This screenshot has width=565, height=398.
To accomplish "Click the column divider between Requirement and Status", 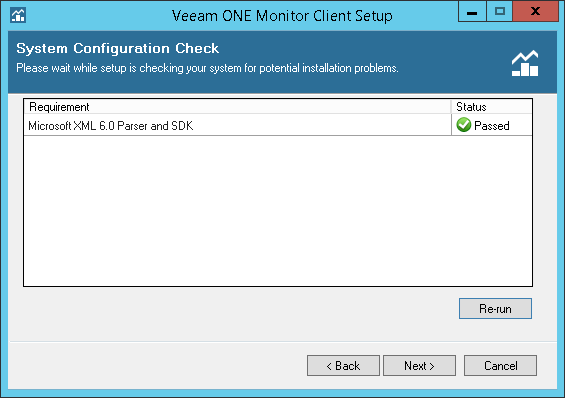I will tap(451, 107).
